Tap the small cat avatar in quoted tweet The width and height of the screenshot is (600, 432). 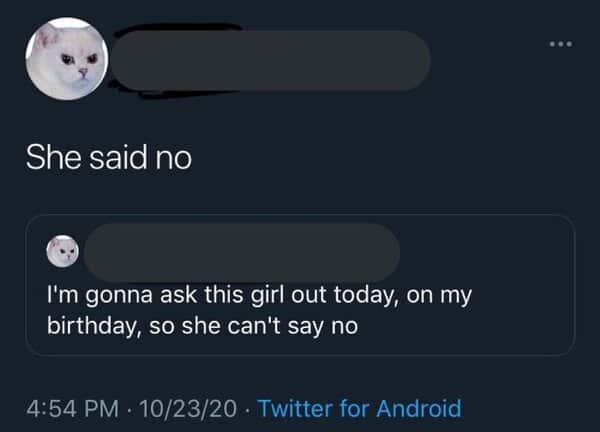click(x=63, y=251)
